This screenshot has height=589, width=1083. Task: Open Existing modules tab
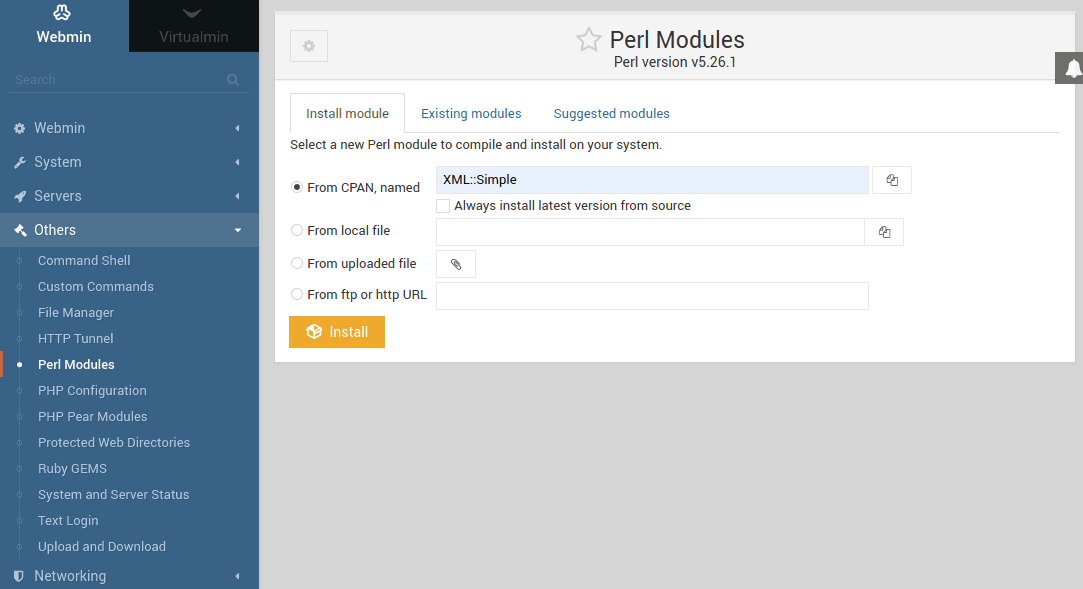coord(471,113)
